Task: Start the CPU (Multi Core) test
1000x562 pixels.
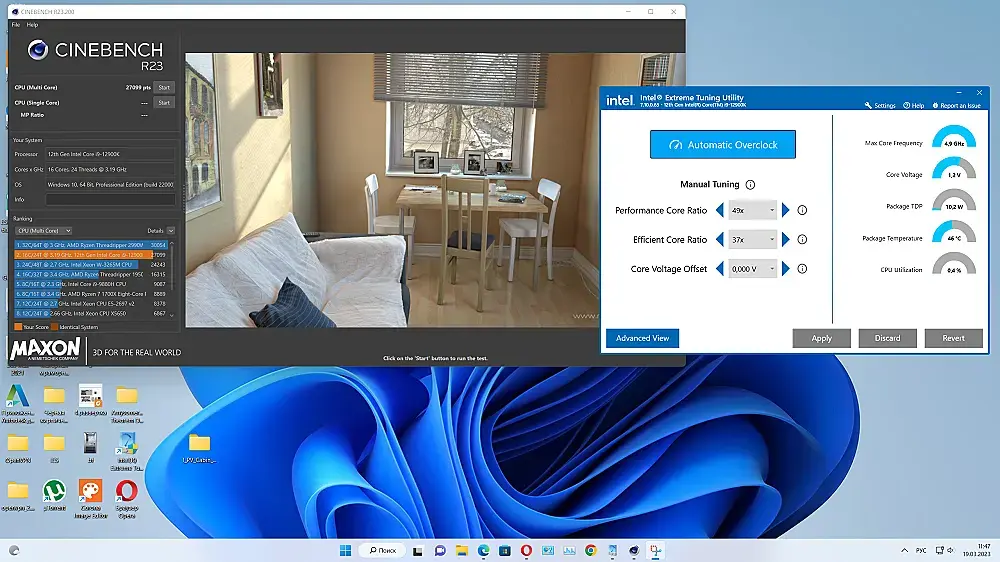Action: (x=164, y=87)
